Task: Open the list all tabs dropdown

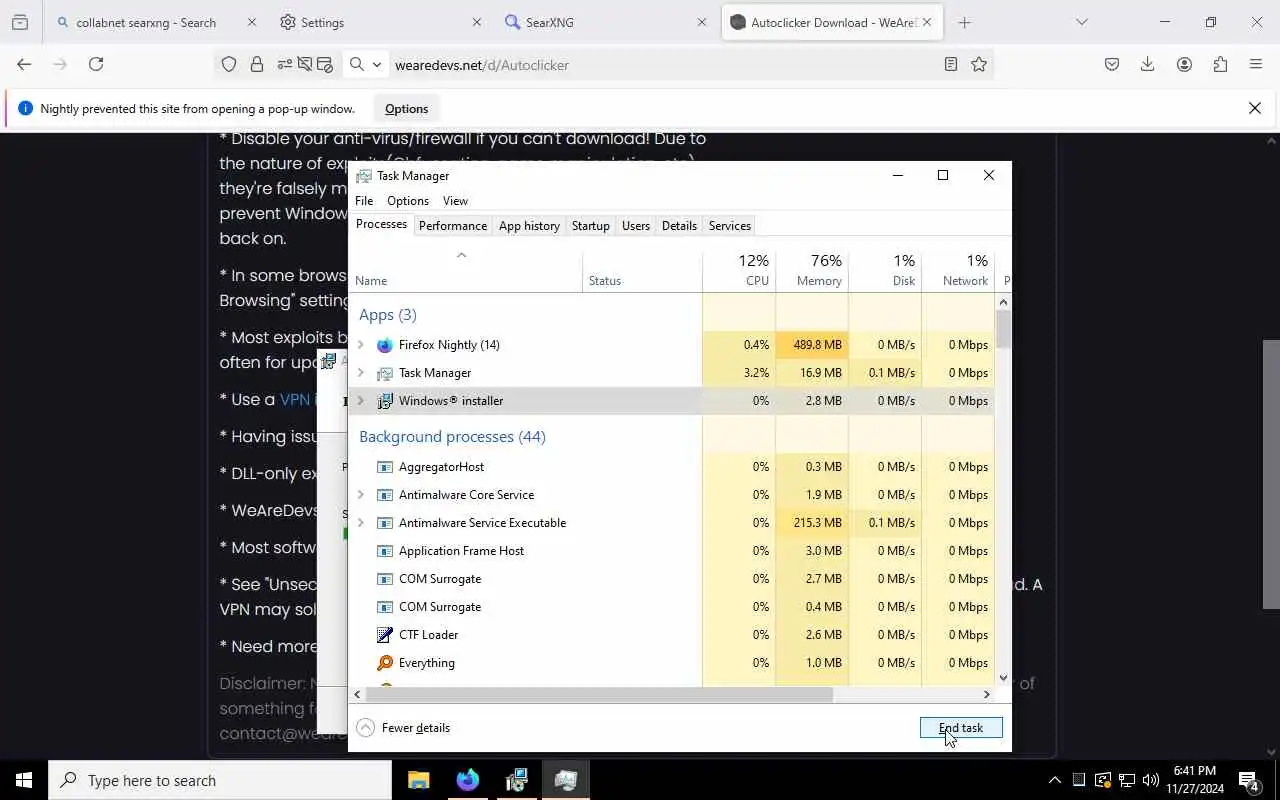Action: coord(1081,22)
